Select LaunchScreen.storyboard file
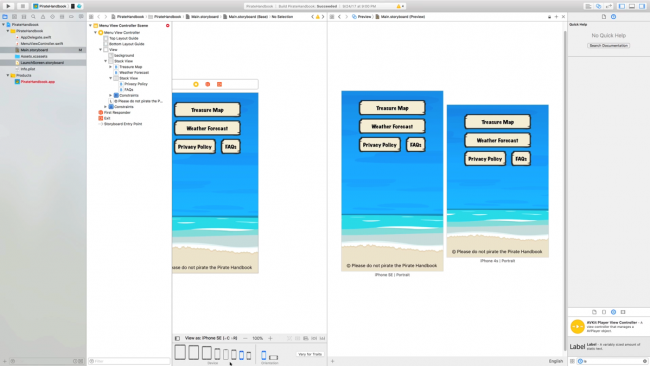Viewport: 650px width, 366px height. pyautogui.click(x=43, y=63)
